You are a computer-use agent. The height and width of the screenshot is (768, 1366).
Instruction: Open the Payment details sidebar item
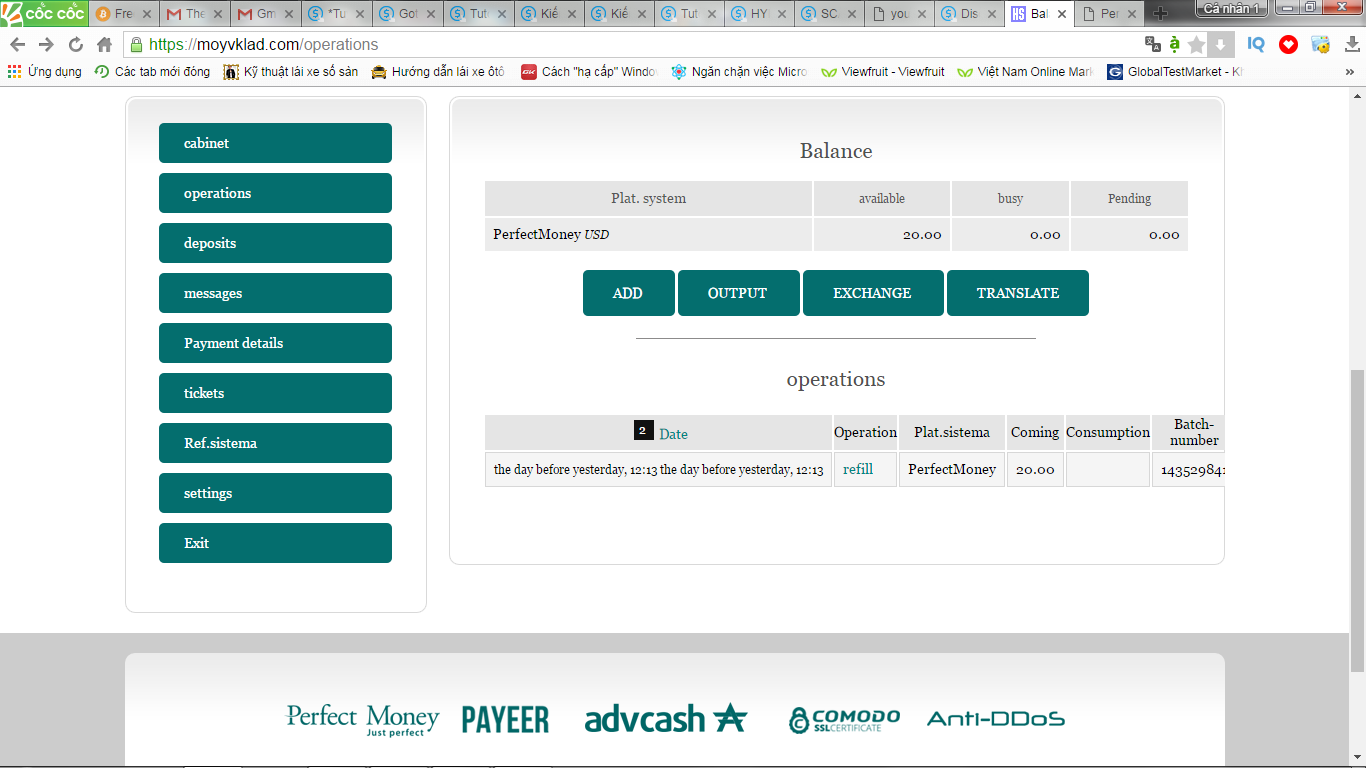275,343
